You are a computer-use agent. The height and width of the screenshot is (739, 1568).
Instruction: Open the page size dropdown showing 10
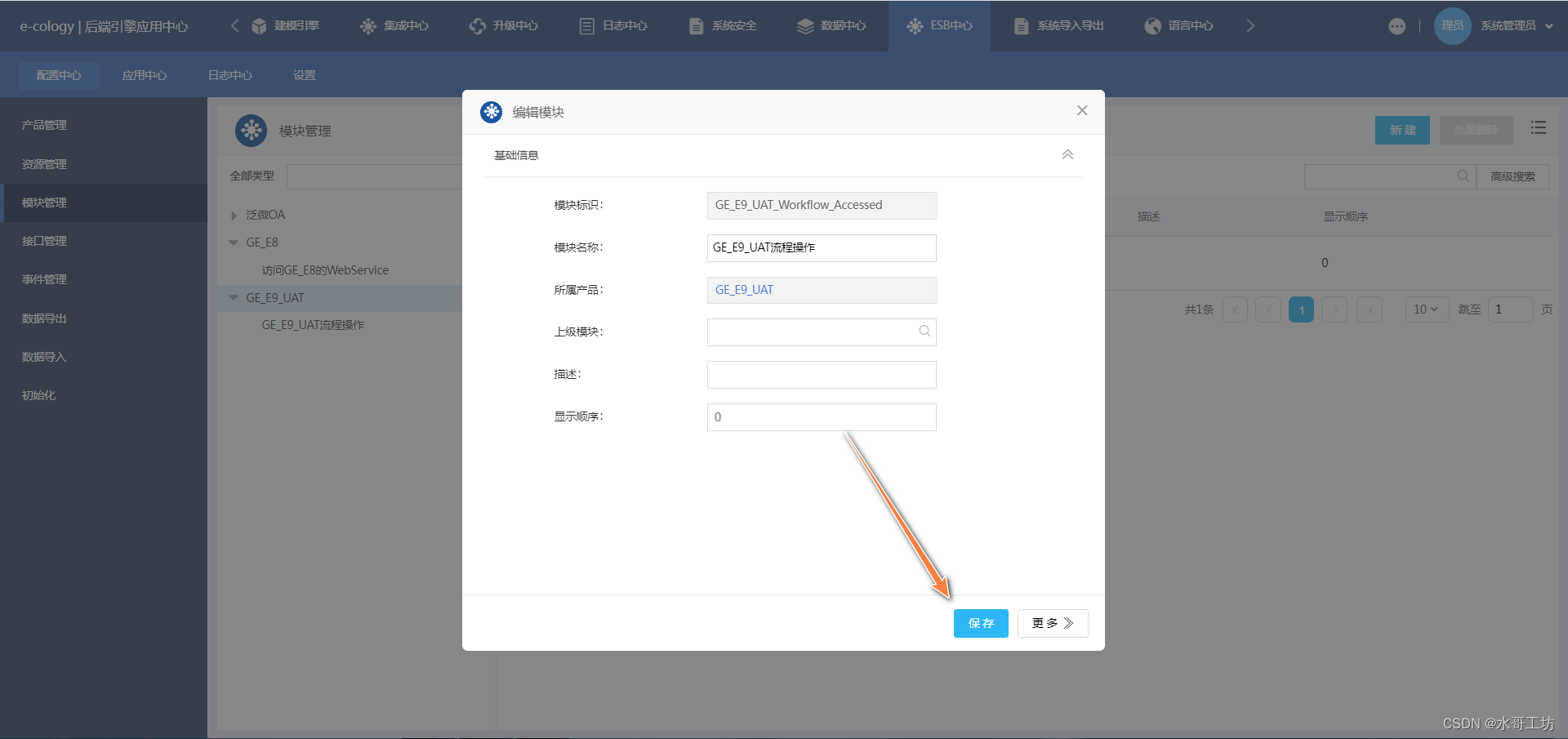click(x=1426, y=309)
